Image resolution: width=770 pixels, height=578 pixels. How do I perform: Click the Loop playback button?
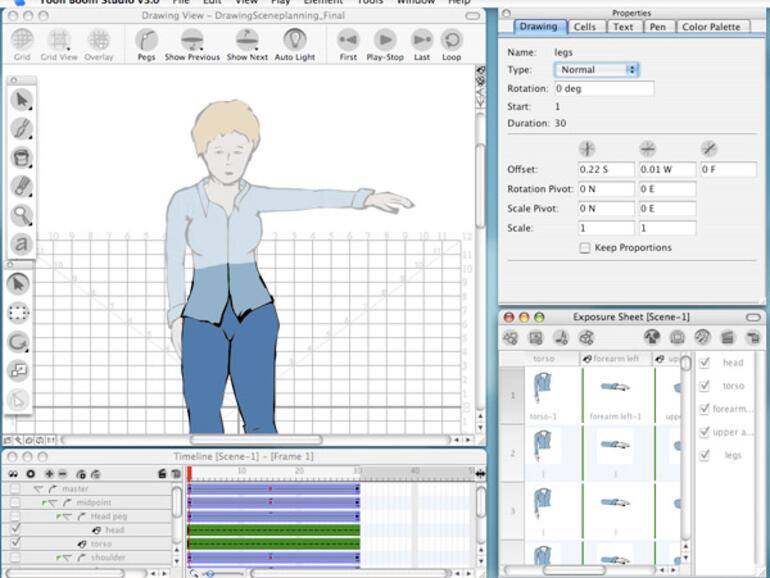pyautogui.click(x=452, y=41)
